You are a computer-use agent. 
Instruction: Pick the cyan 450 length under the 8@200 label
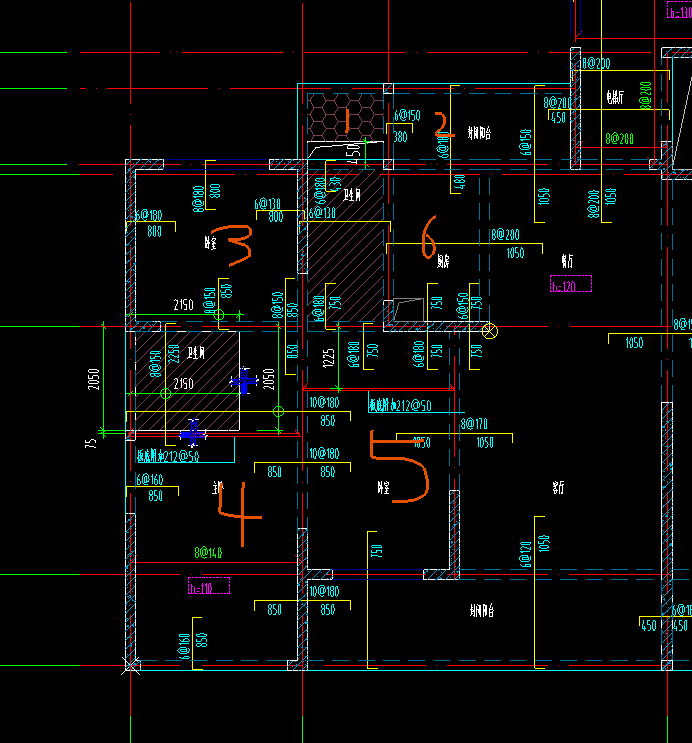click(x=558, y=118)
